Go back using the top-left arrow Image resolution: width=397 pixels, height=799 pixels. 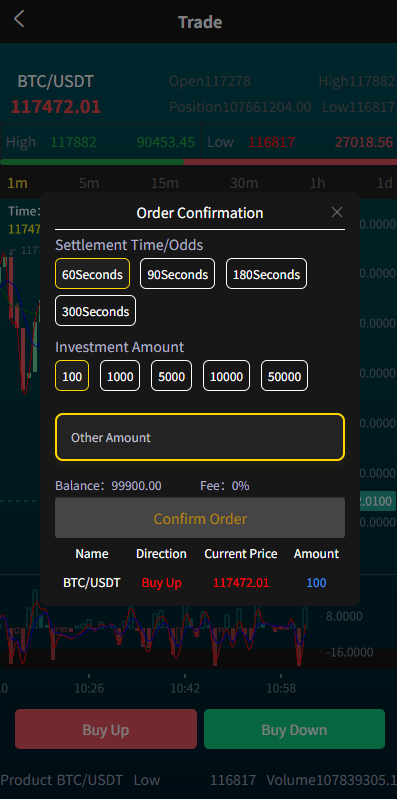tap(19, 19)
